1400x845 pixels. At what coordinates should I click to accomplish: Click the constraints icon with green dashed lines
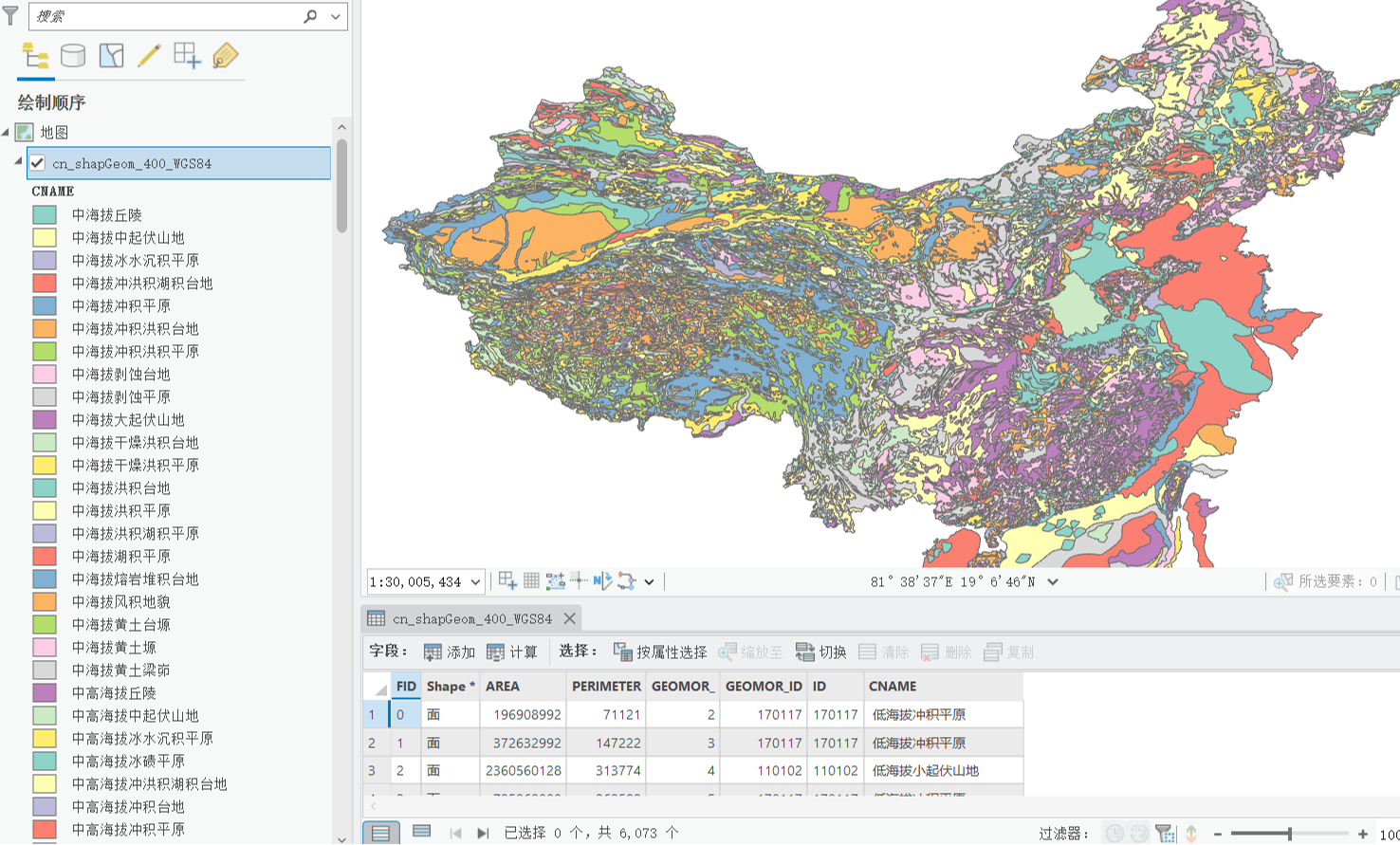click(555, 580)
